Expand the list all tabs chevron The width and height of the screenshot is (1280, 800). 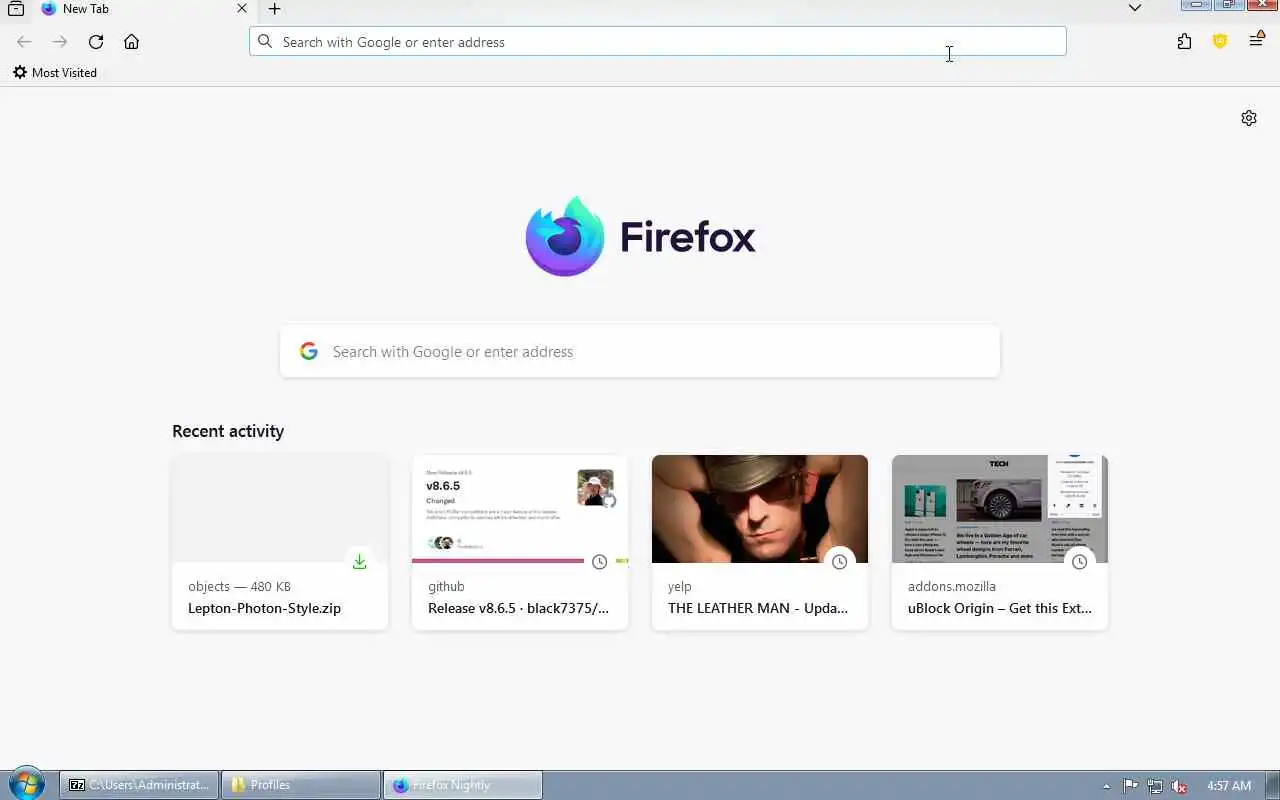1134,8
